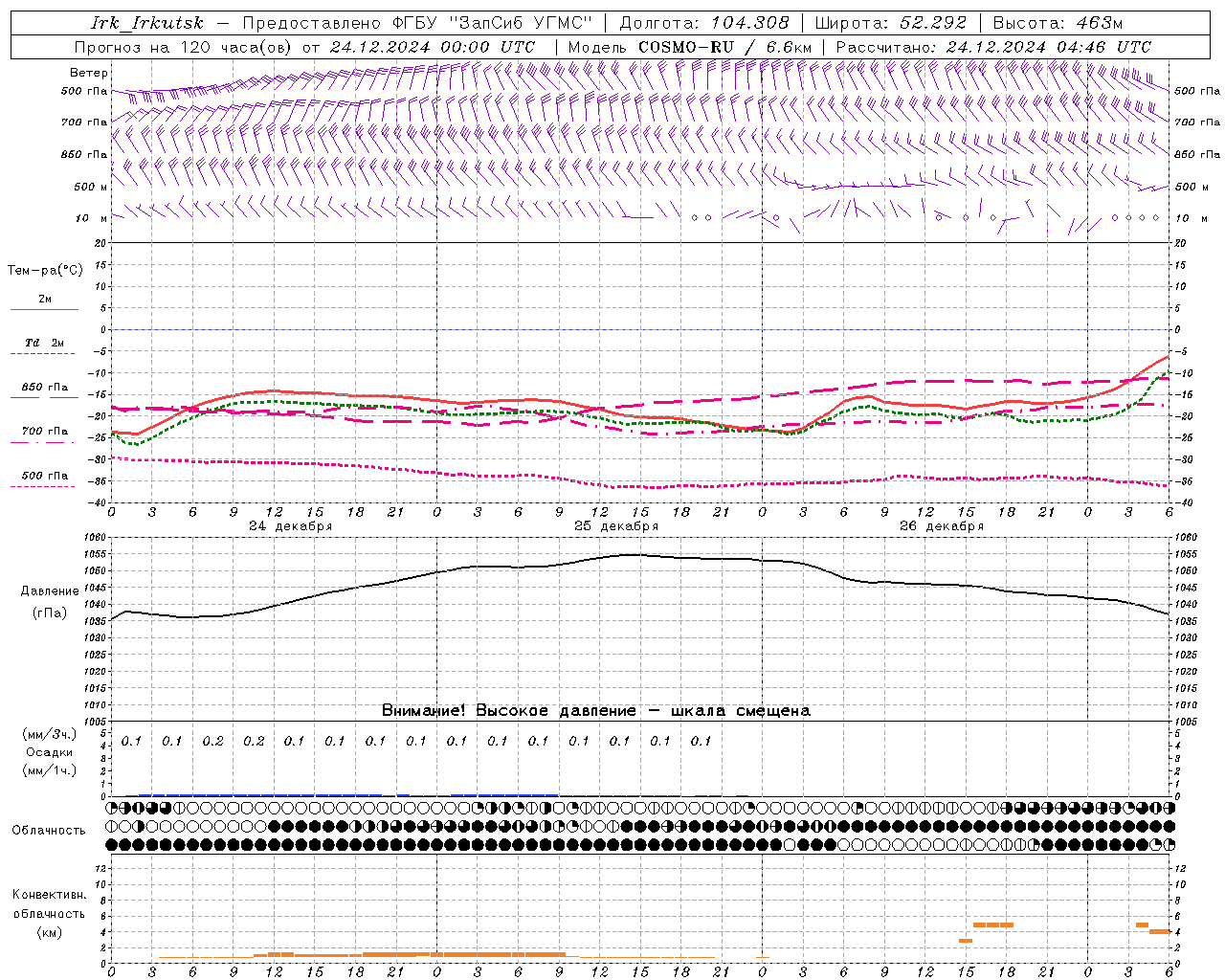
Task: Click the Рассчитано: 24.12.2024 04:46 UTC timestamp
Action: coord(993,47)
